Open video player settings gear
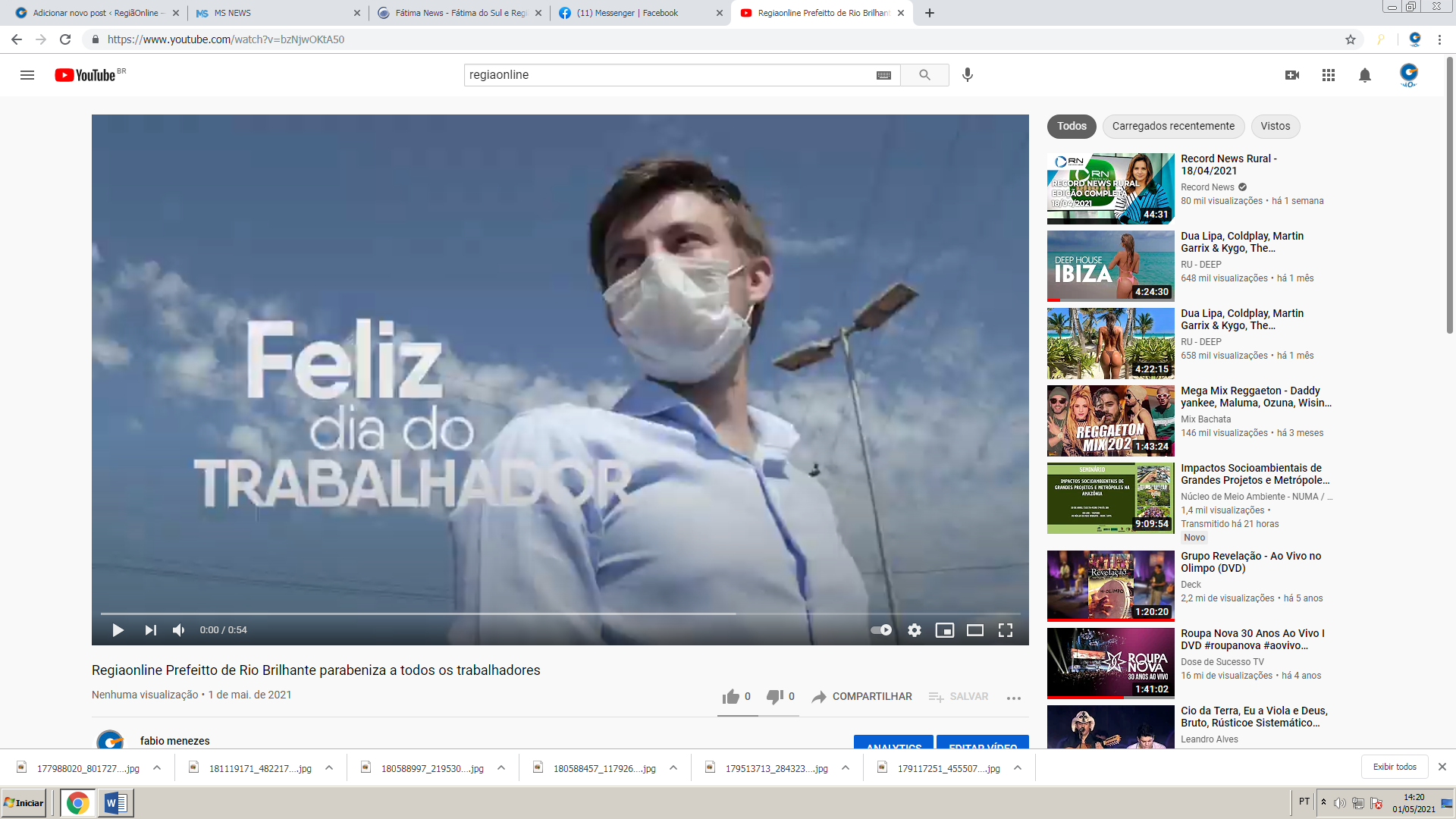The height and width of the screenshot is (819, 1456). [915, 630]
